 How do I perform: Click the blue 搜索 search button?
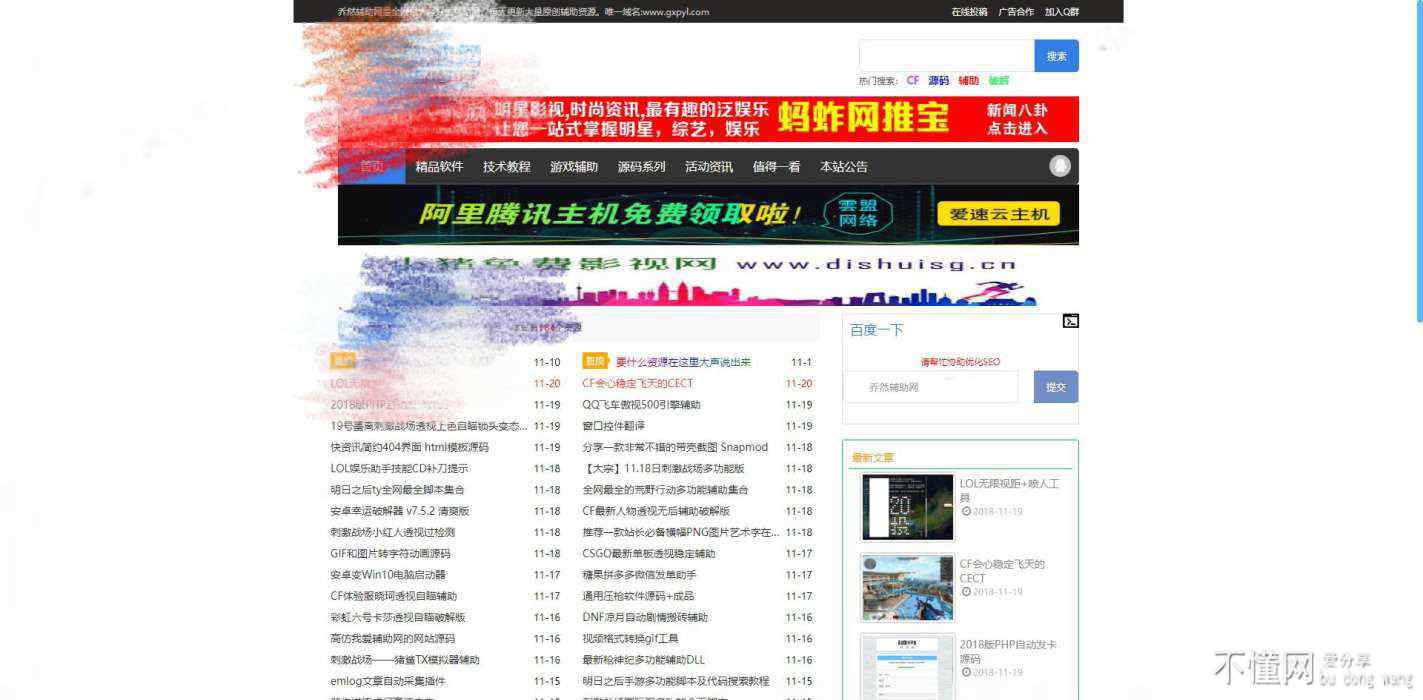(x=1056, y=56)
